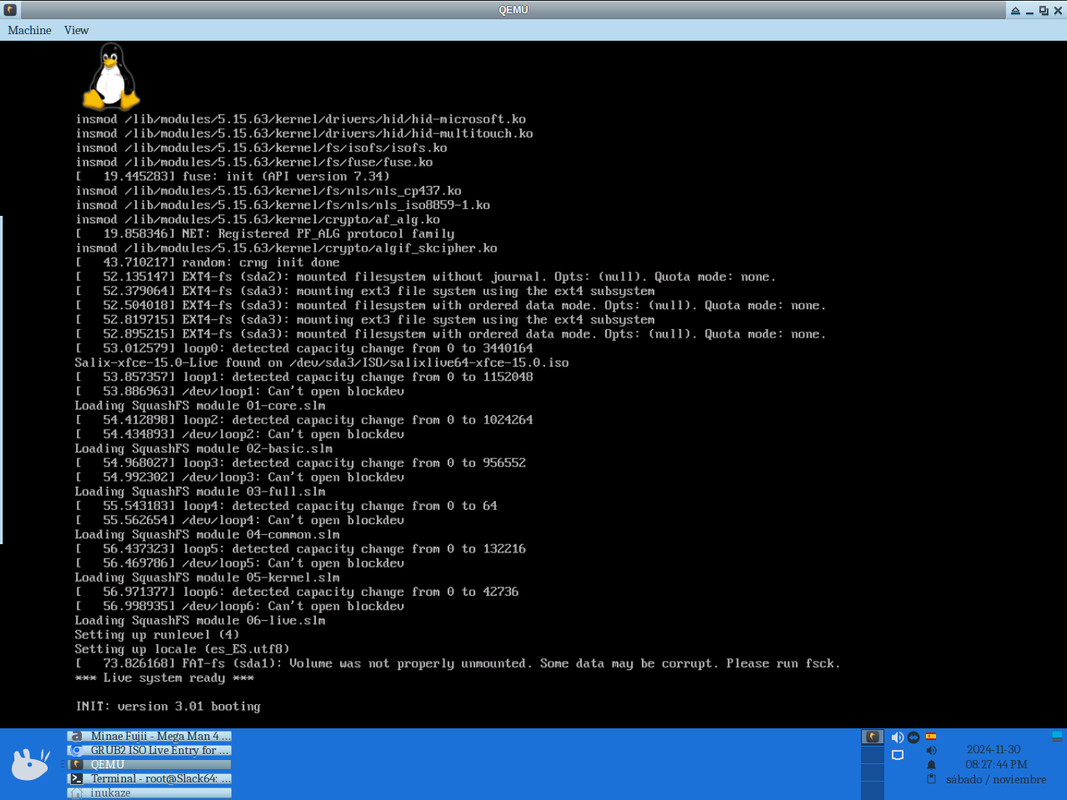
Task: Click the round double-arrow tray icon
Action: [x=913, y=737]
